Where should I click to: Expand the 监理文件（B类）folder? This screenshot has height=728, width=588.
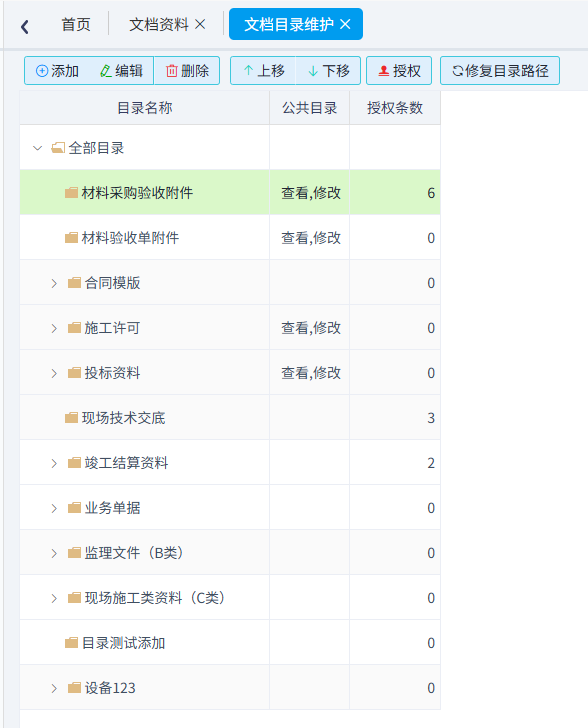54,553
